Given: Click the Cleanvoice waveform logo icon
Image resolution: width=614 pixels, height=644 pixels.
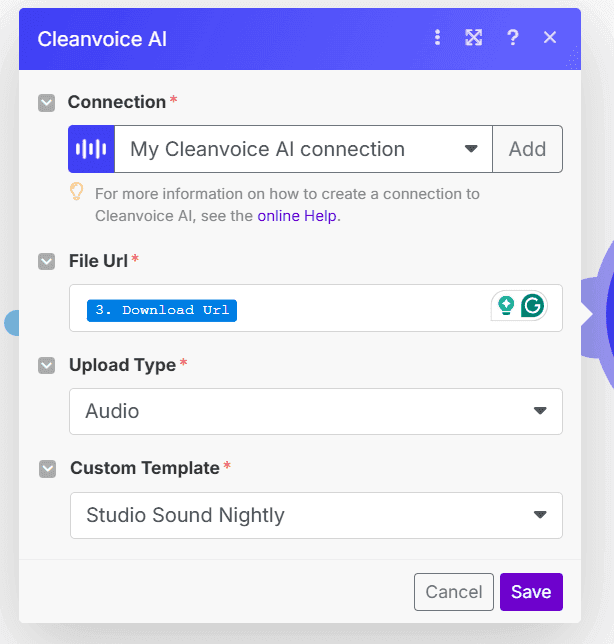Looking at the screenshot, I should (x=91, y=149).
